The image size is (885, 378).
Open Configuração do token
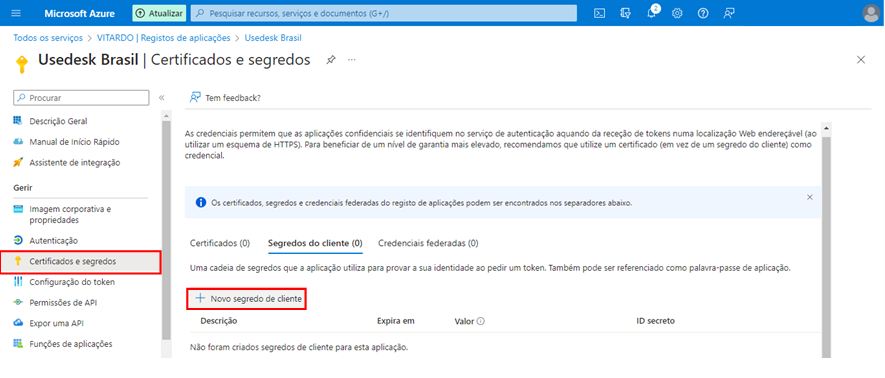pyautogui.click(x=72, y=282)
